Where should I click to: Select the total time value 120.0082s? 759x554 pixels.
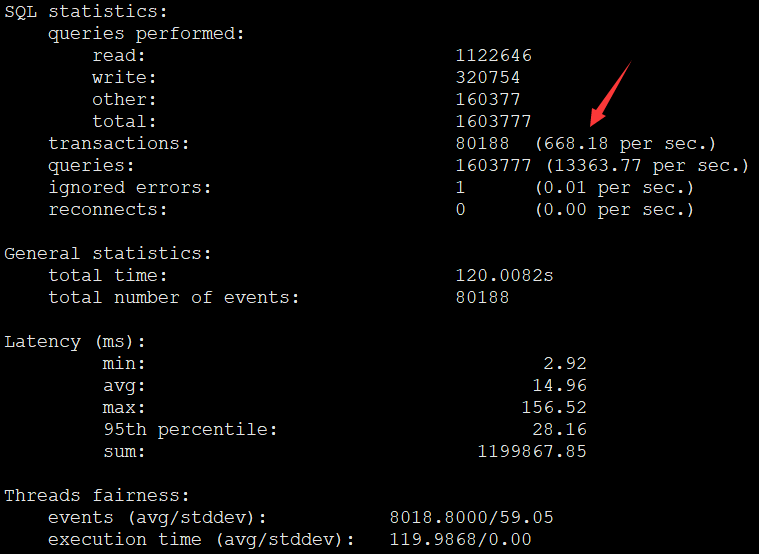pos(504,276)
